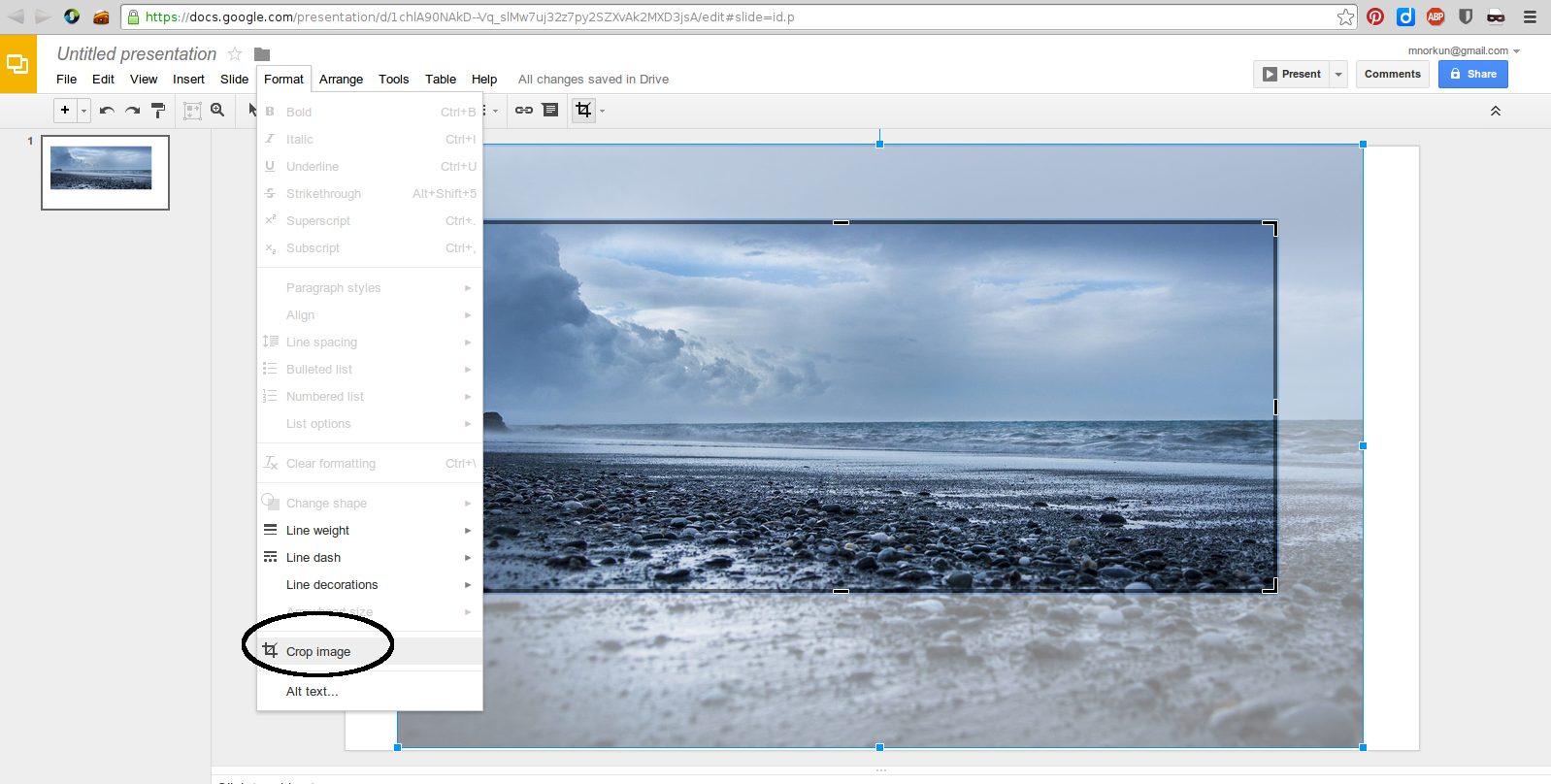The width and height of the screenshot is (1551, 784).
Task: Click the zoom-to-fit toolbar icon
Action: coord(192,111)
